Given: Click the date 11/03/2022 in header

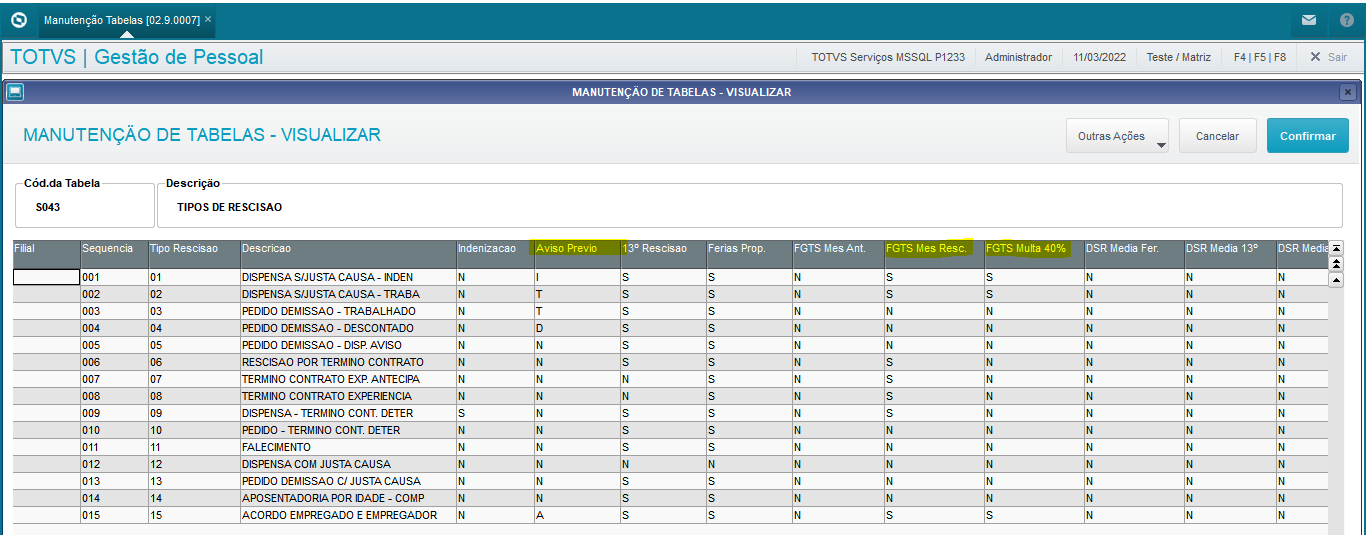Looking at the screenshot, I should tap(1099, 57).
